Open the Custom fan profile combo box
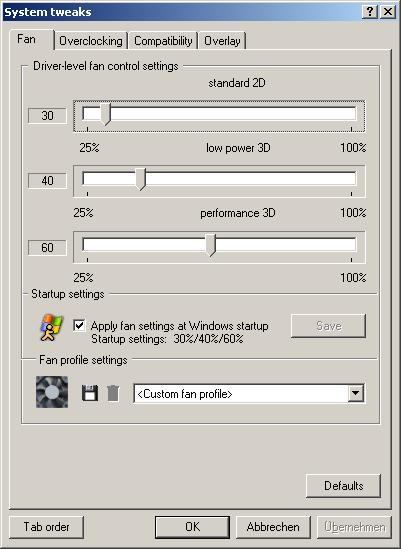Viewport: 401px width, 549px height. [249, 394]
